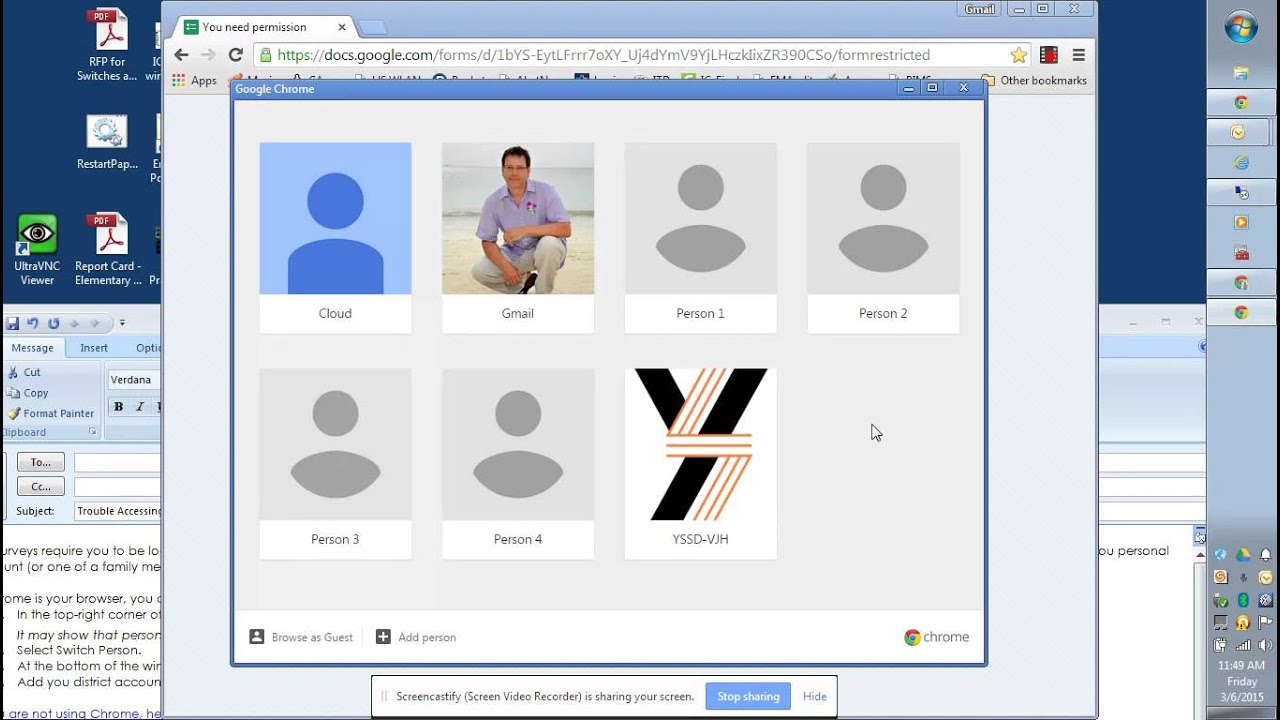This screenshot has width=1280, height=720.
Task: Open the Windows Explorer taskbar icon
Action: 1241,73
